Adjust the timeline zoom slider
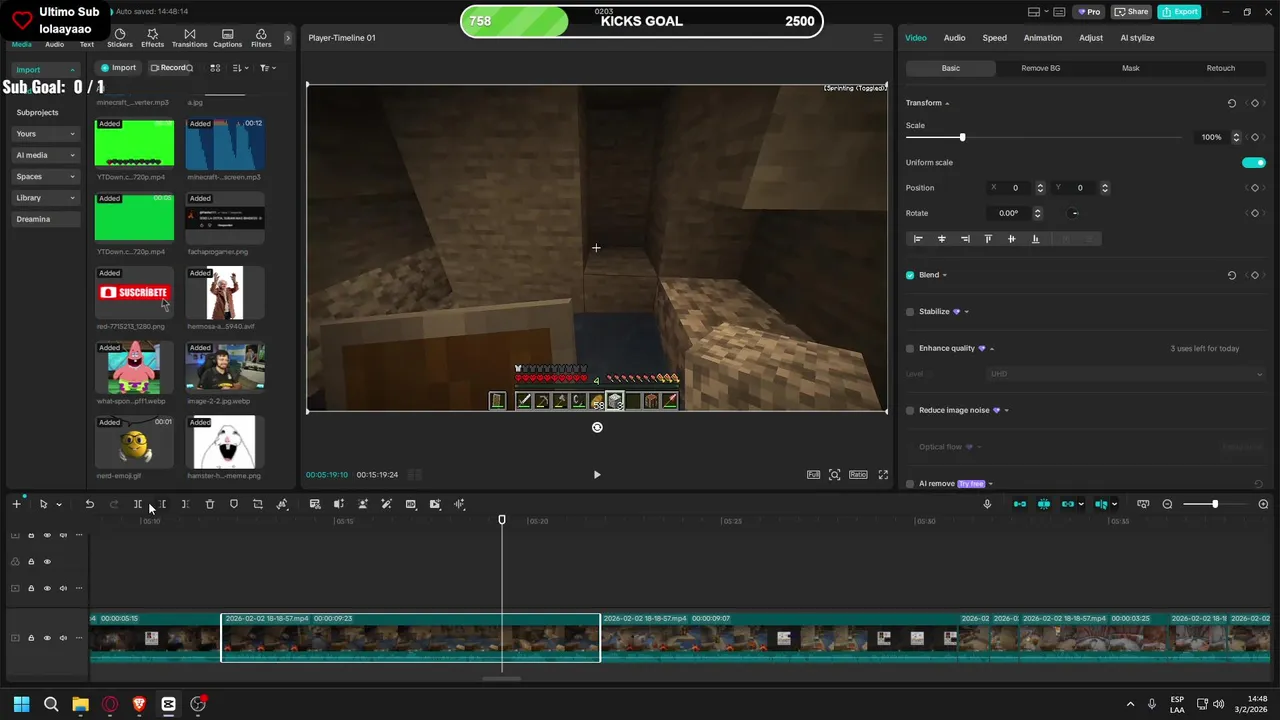This screenshot has height=720, width=1280. pos(1215,504)
